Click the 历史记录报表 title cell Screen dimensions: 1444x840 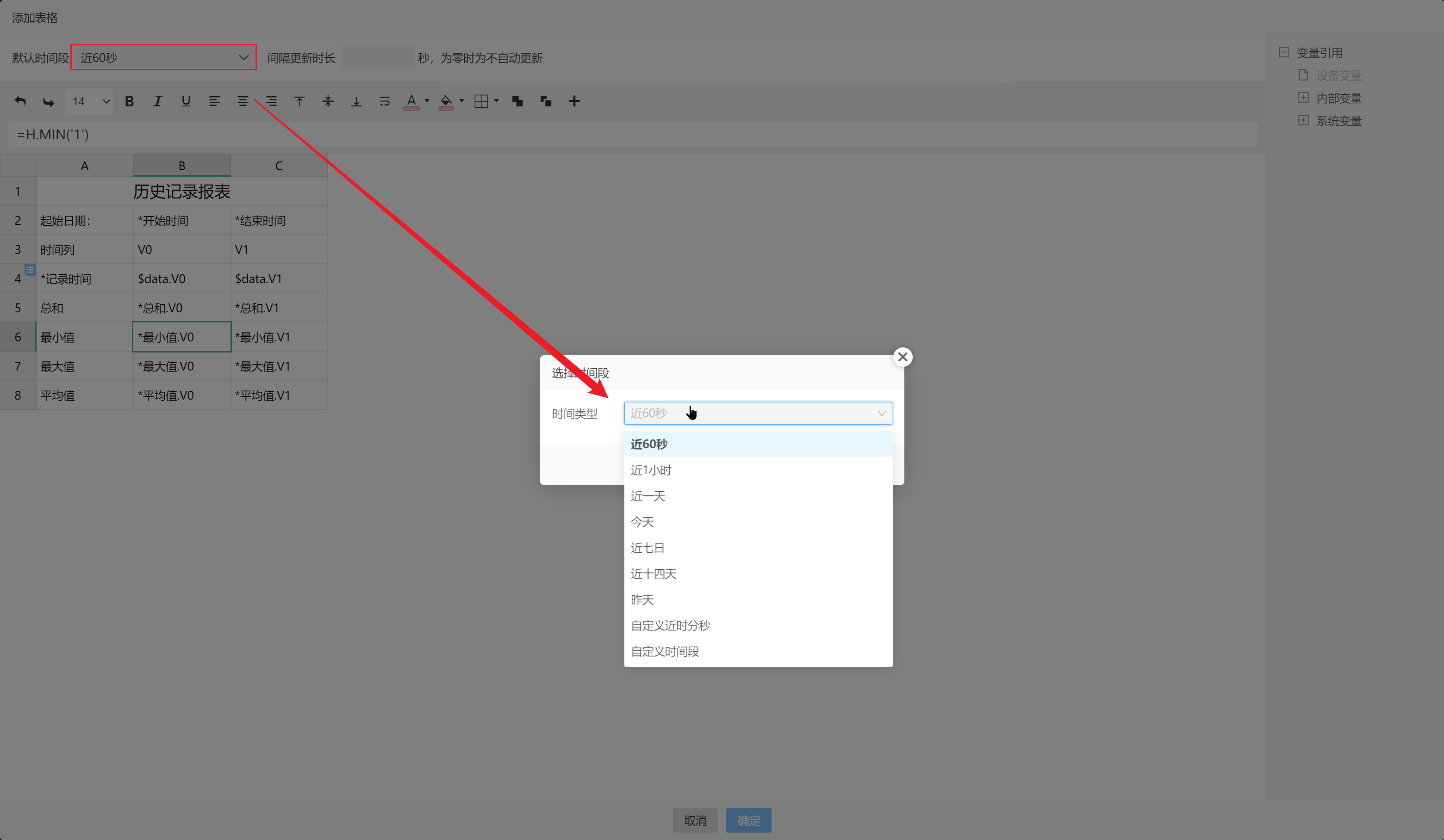click(181, 191)
